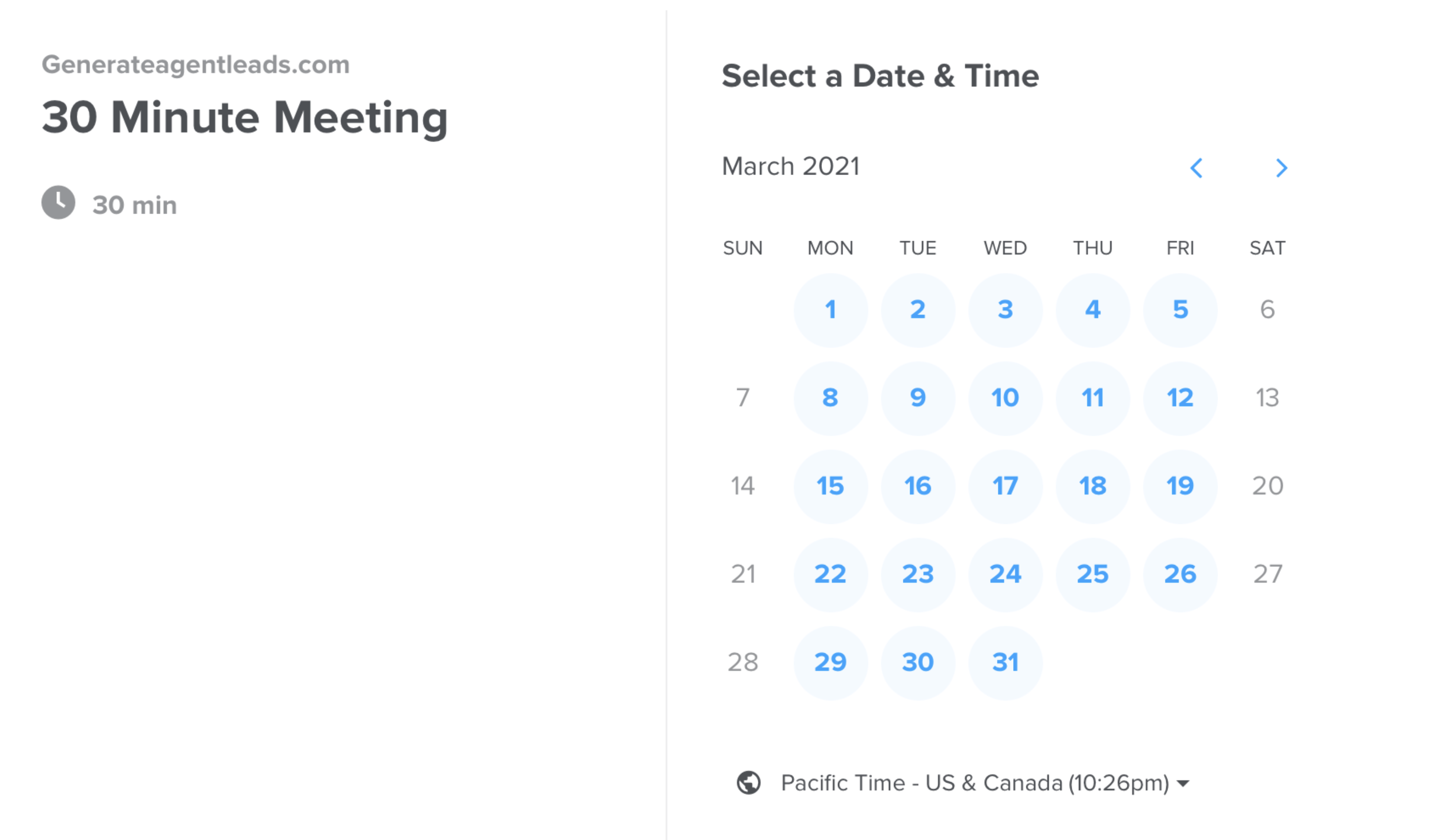Select March 10 on the calendar
The image size is (1445, 840).
(x=1005, y=398)
